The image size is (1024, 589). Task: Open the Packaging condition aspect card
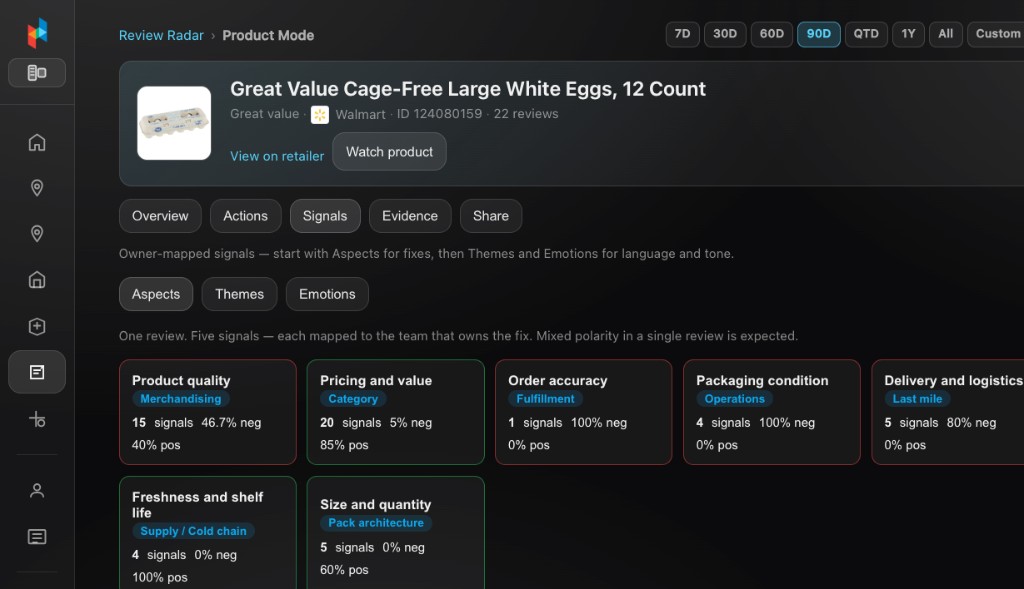coord(772,412)
